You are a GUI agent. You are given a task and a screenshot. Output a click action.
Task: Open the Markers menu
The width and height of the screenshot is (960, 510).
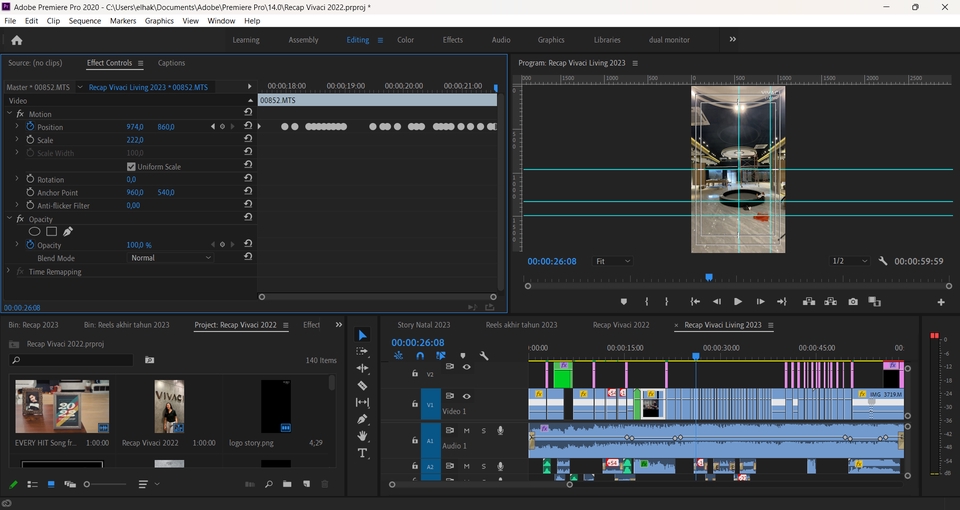click(x=123, y=21)
